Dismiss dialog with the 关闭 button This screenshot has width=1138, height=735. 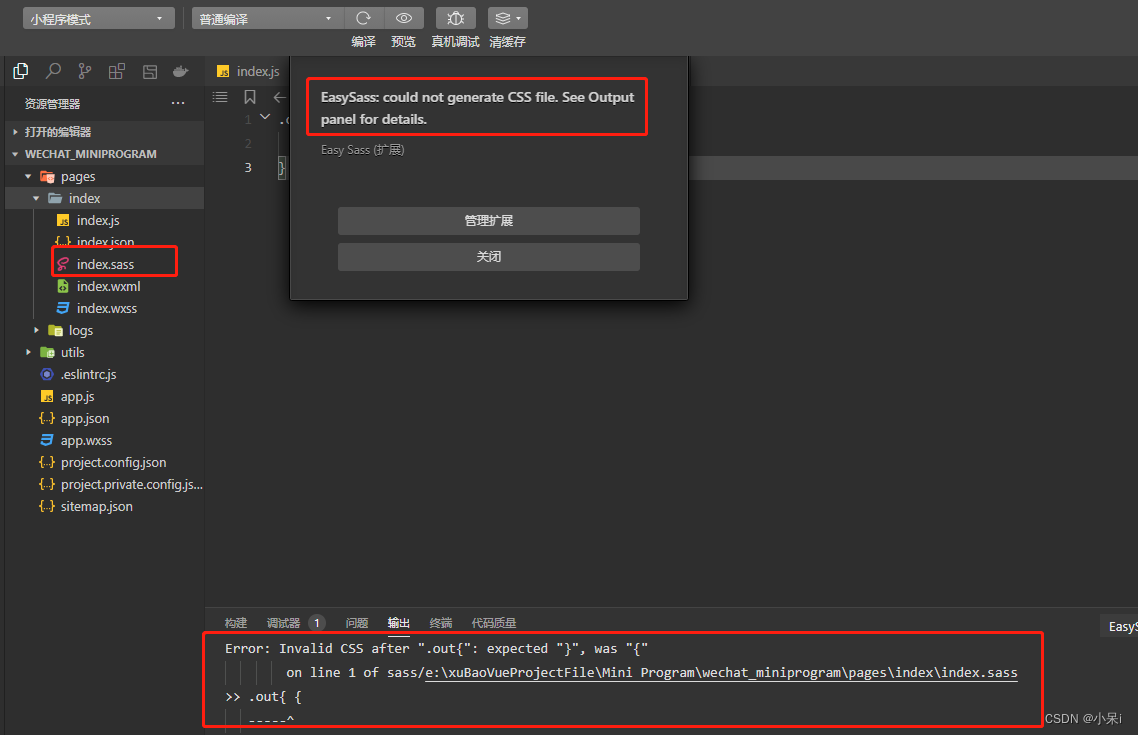tap(488, 257)
